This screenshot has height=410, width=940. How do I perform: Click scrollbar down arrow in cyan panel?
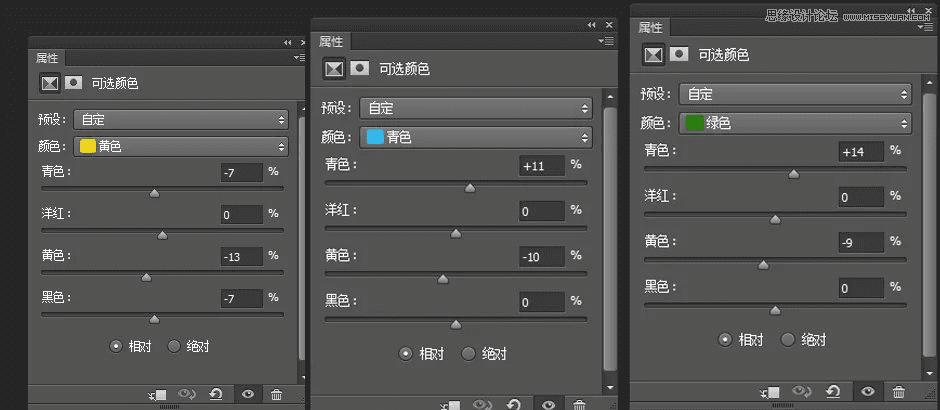(x=610, y=387)
